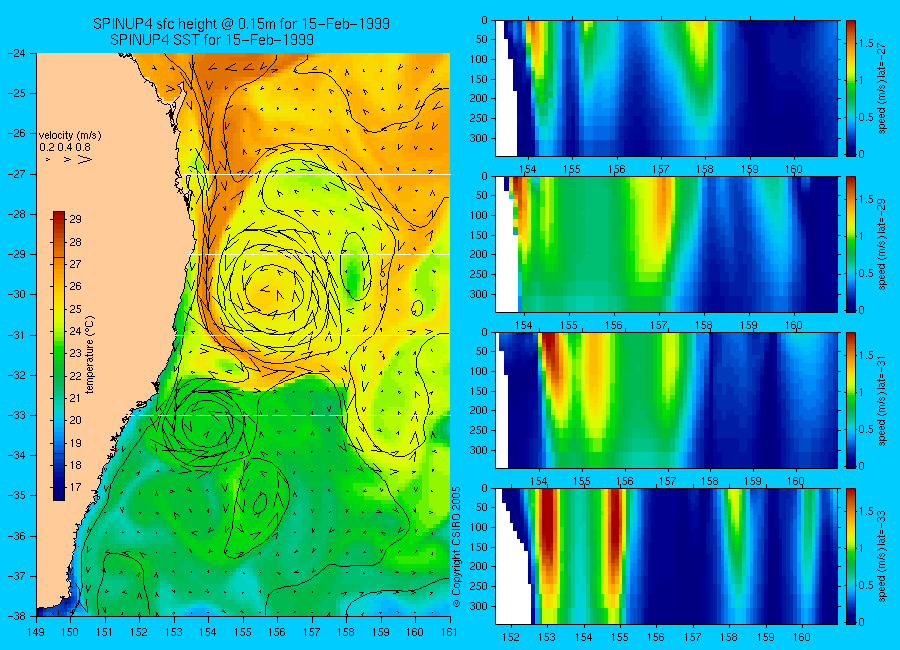This screenshot has height=650, width=900.
Task: Click the '155' longitude tick on SST map
Action: point(243,632)
